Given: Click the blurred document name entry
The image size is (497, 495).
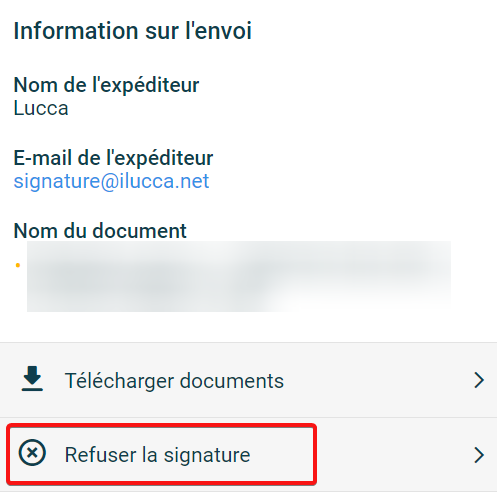Looking at the screenshot, I should pyautogui.click(x=239, y=276).
